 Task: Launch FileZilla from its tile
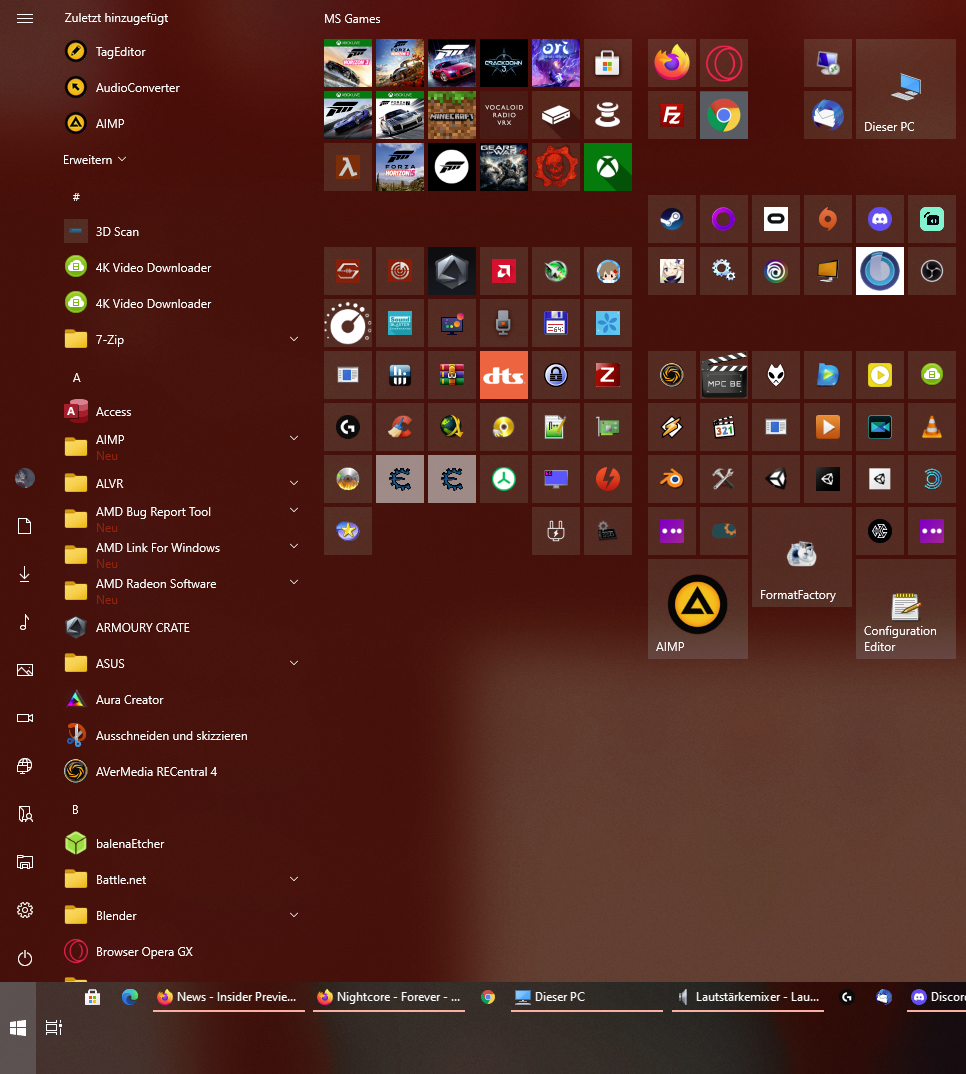(x=671, y=115)
